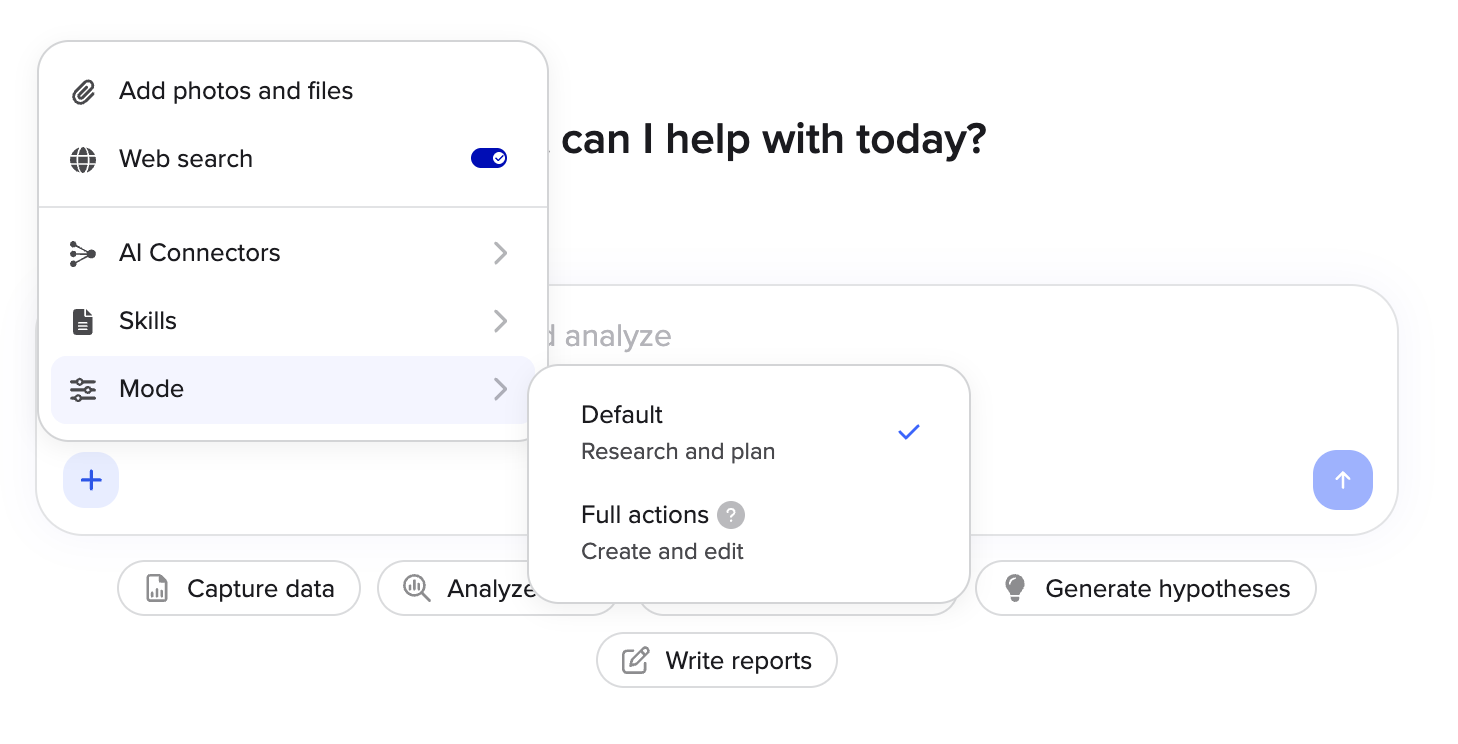Select the Default Research and plan mode
This screenshot has width=1458, height=744.
click(749, 432)
